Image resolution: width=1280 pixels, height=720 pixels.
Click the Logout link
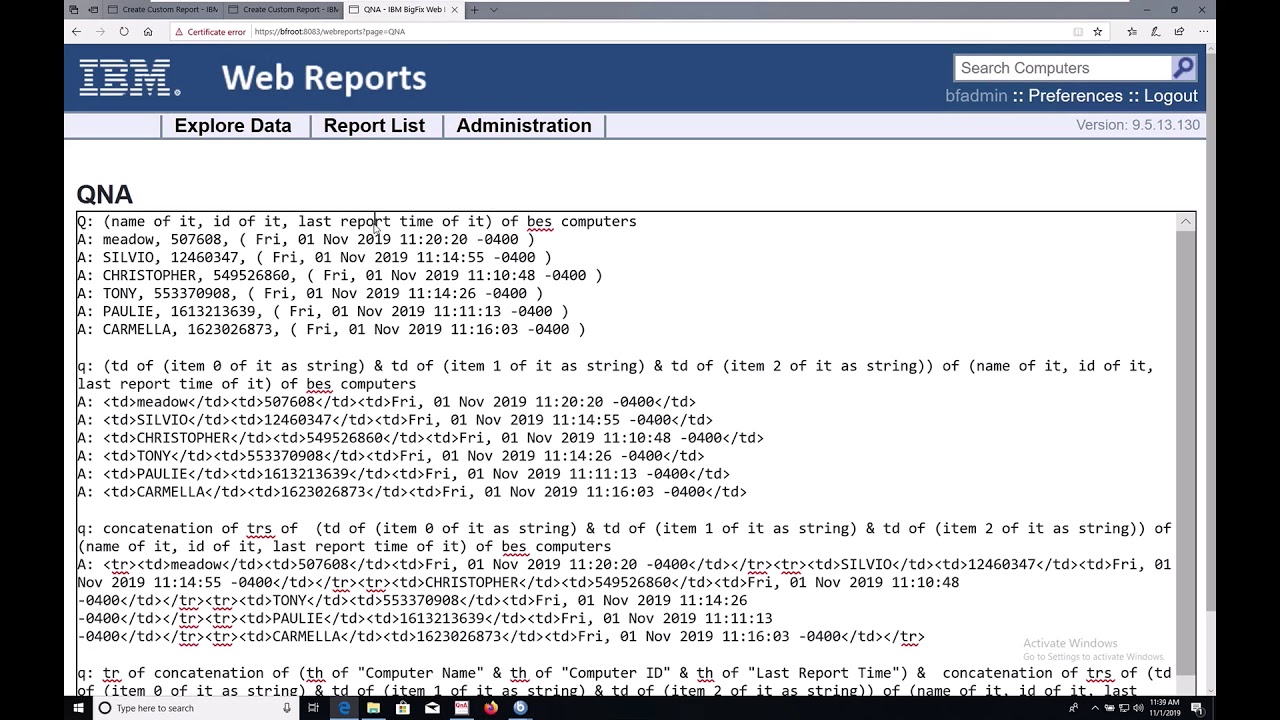tap(1171, 96)
